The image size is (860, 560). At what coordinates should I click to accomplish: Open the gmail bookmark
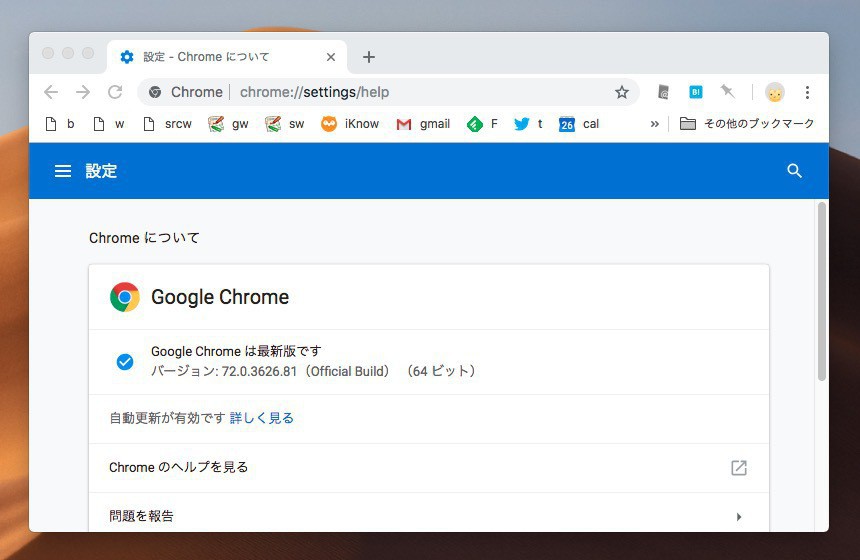pyautogui.click(x=423, y=124)
